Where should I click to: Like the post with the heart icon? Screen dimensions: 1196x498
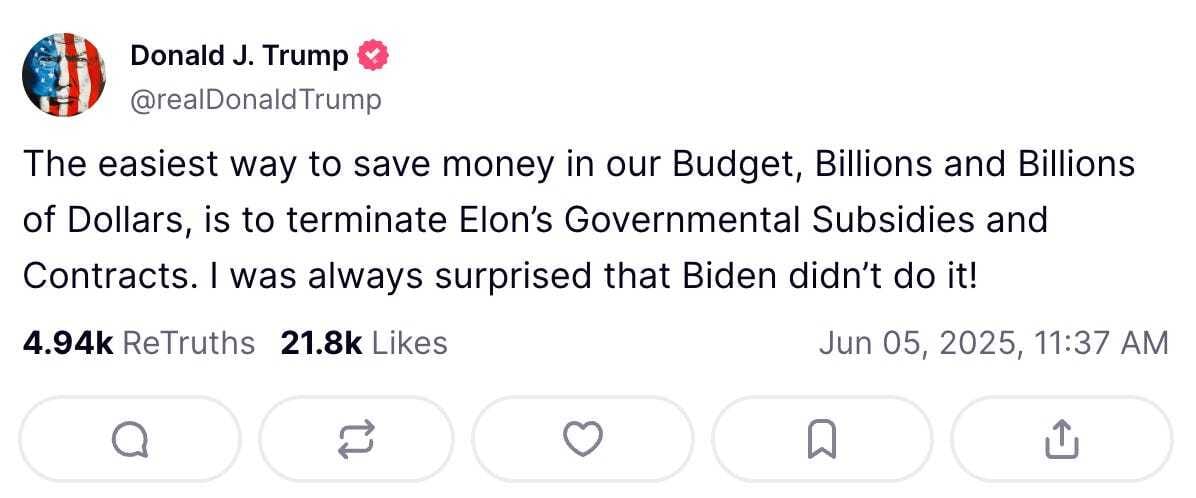click(583, 437)
